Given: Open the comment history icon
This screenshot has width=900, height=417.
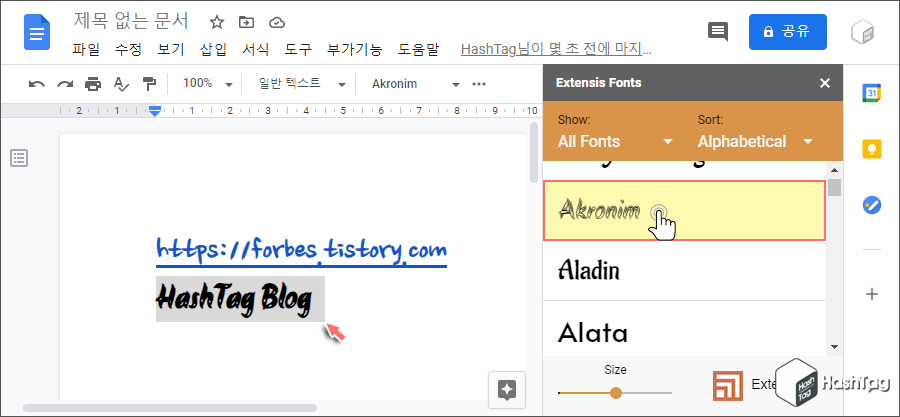Looking at the screenshot, I should (x=717, y=32).
